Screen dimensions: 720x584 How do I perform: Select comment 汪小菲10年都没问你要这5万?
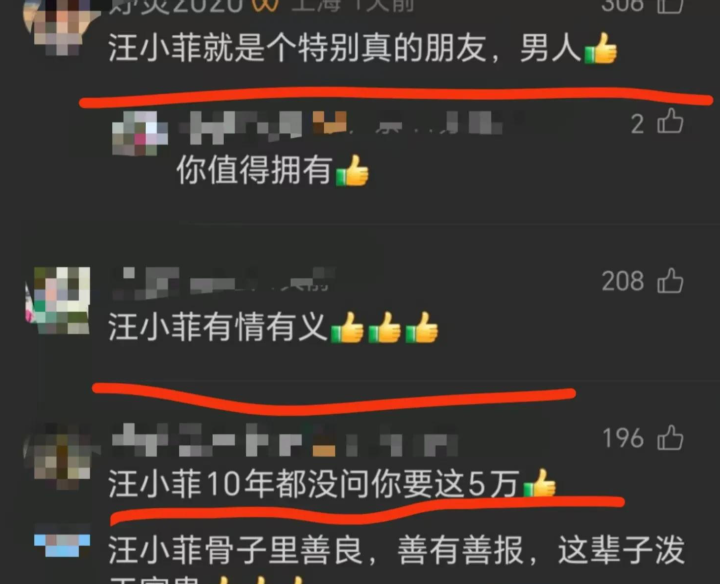313,483
